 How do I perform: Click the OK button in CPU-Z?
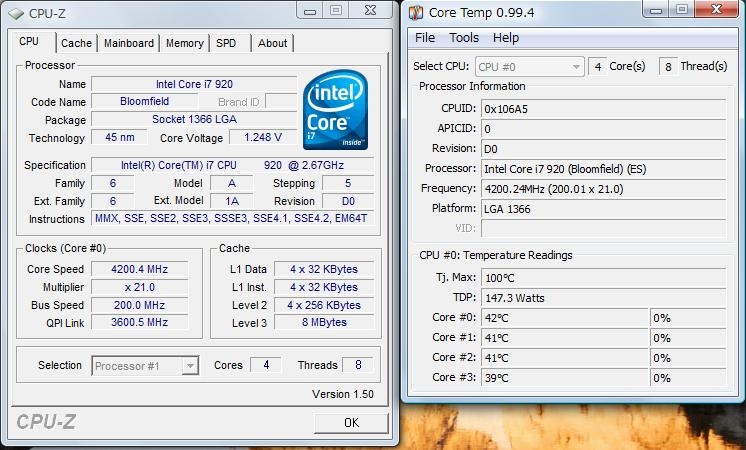click(x=351, y=422)
